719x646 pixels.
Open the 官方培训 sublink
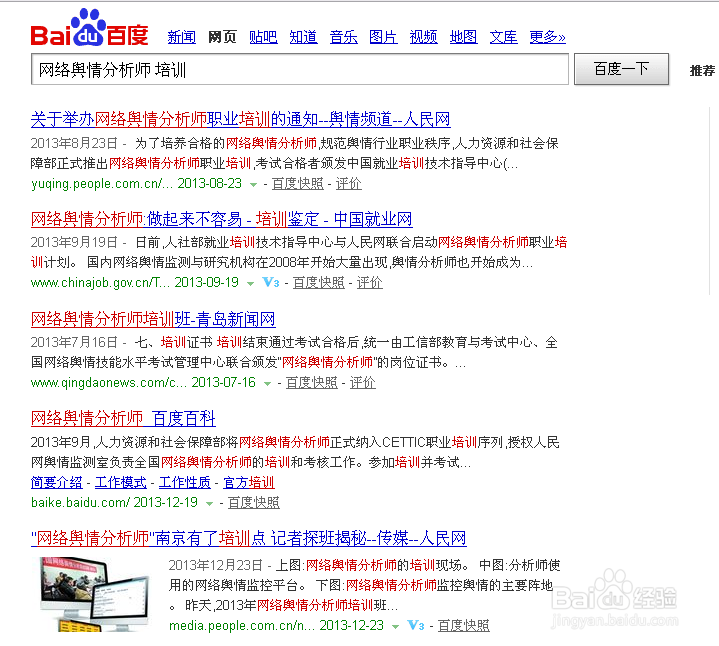coord(249,482)
